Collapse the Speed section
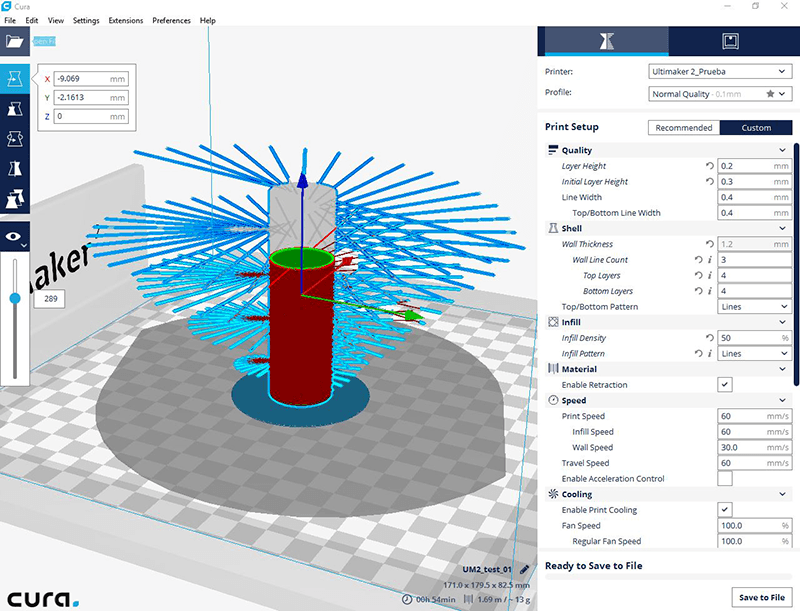 coord(782,400)
